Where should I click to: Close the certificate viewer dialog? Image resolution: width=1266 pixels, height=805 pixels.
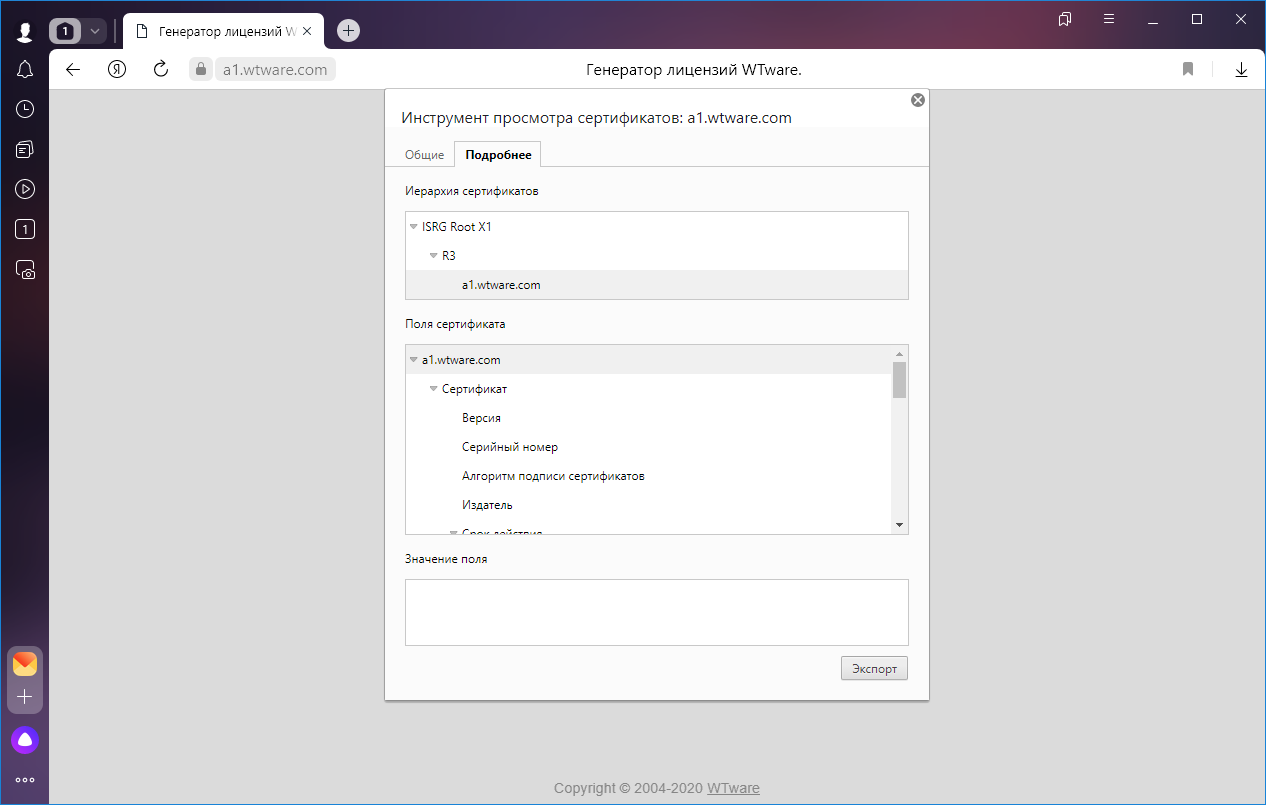(x=917, y=100)
